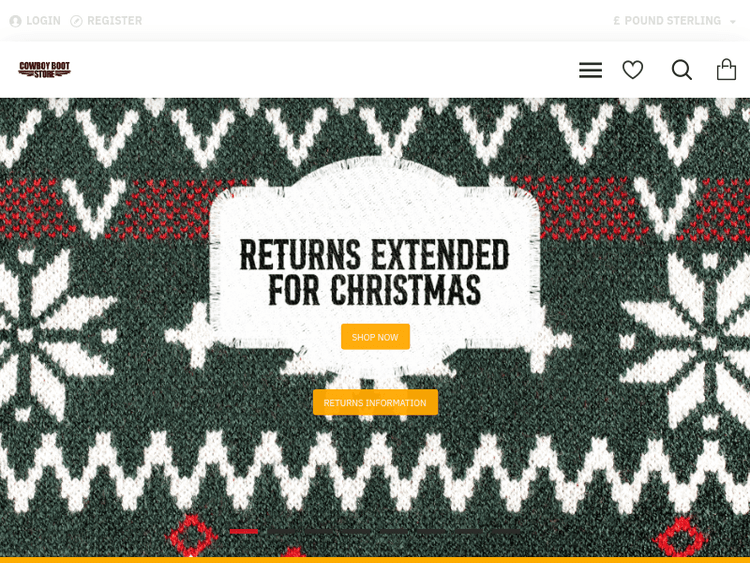Click the currency dropdown arrow
750x563 pixels.
(732, 22)
